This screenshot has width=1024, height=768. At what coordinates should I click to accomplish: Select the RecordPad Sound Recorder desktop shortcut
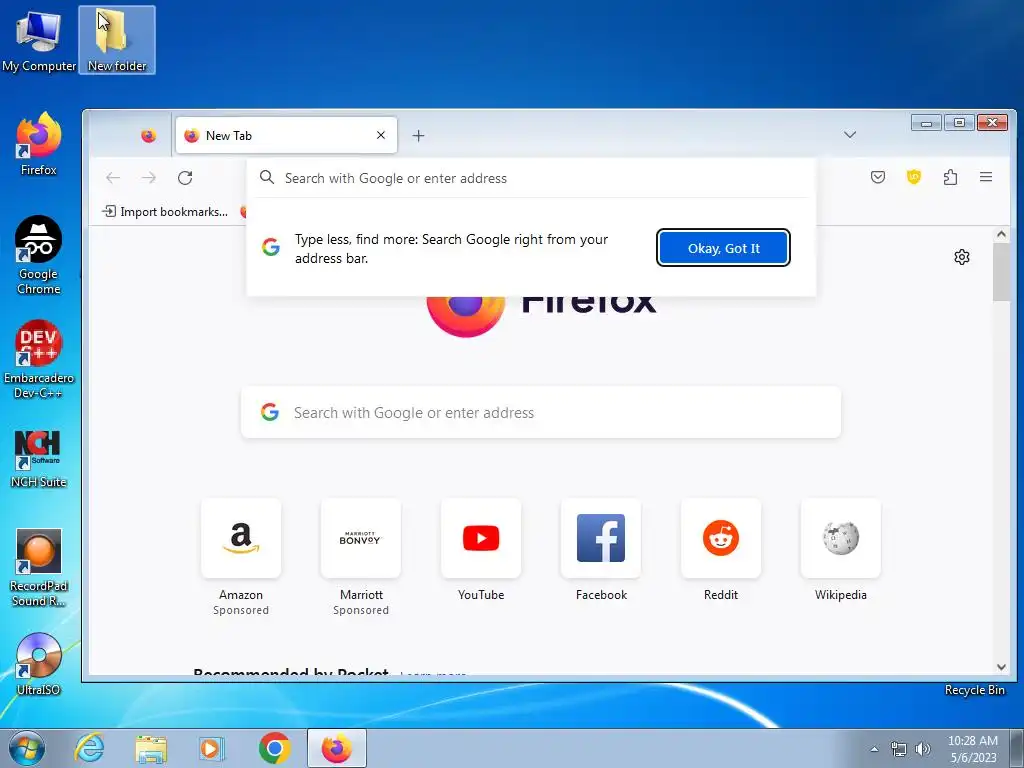39,567
